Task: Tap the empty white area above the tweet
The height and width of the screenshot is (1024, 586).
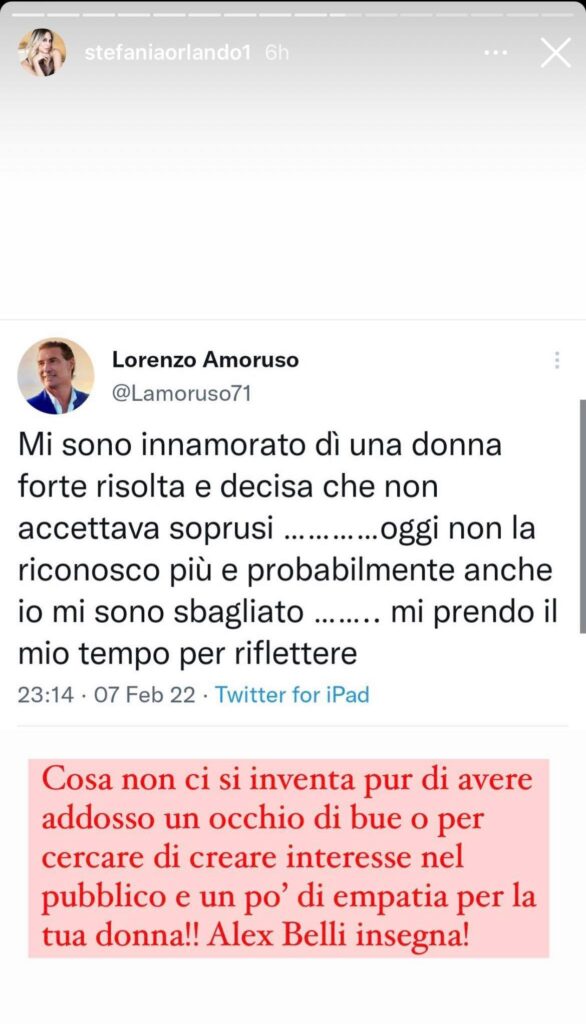Action: (x=293, y=196)
